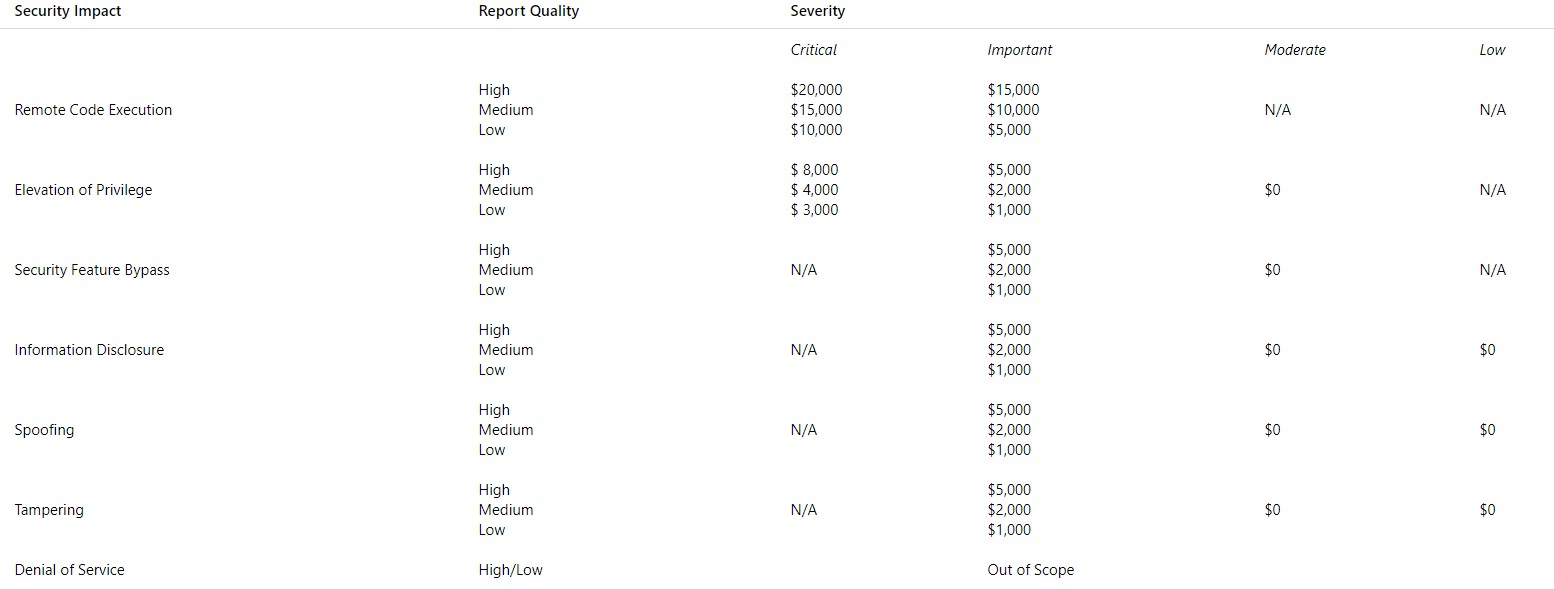Viewport: 1554px width, 589px height.
Task: Click the Security Feature Bypass row label
Action: 92,270
